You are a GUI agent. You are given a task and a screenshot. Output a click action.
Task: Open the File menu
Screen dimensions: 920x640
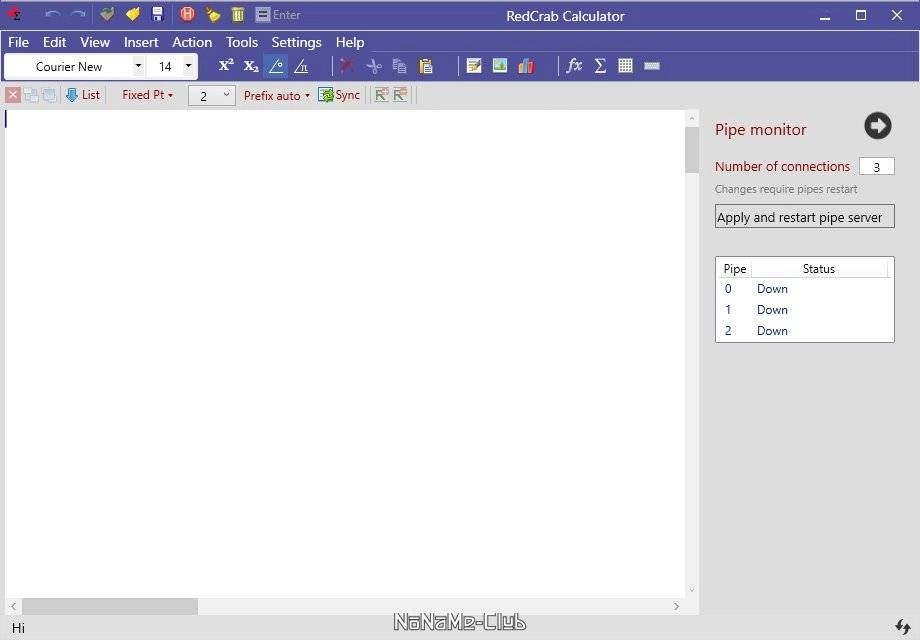18,42
